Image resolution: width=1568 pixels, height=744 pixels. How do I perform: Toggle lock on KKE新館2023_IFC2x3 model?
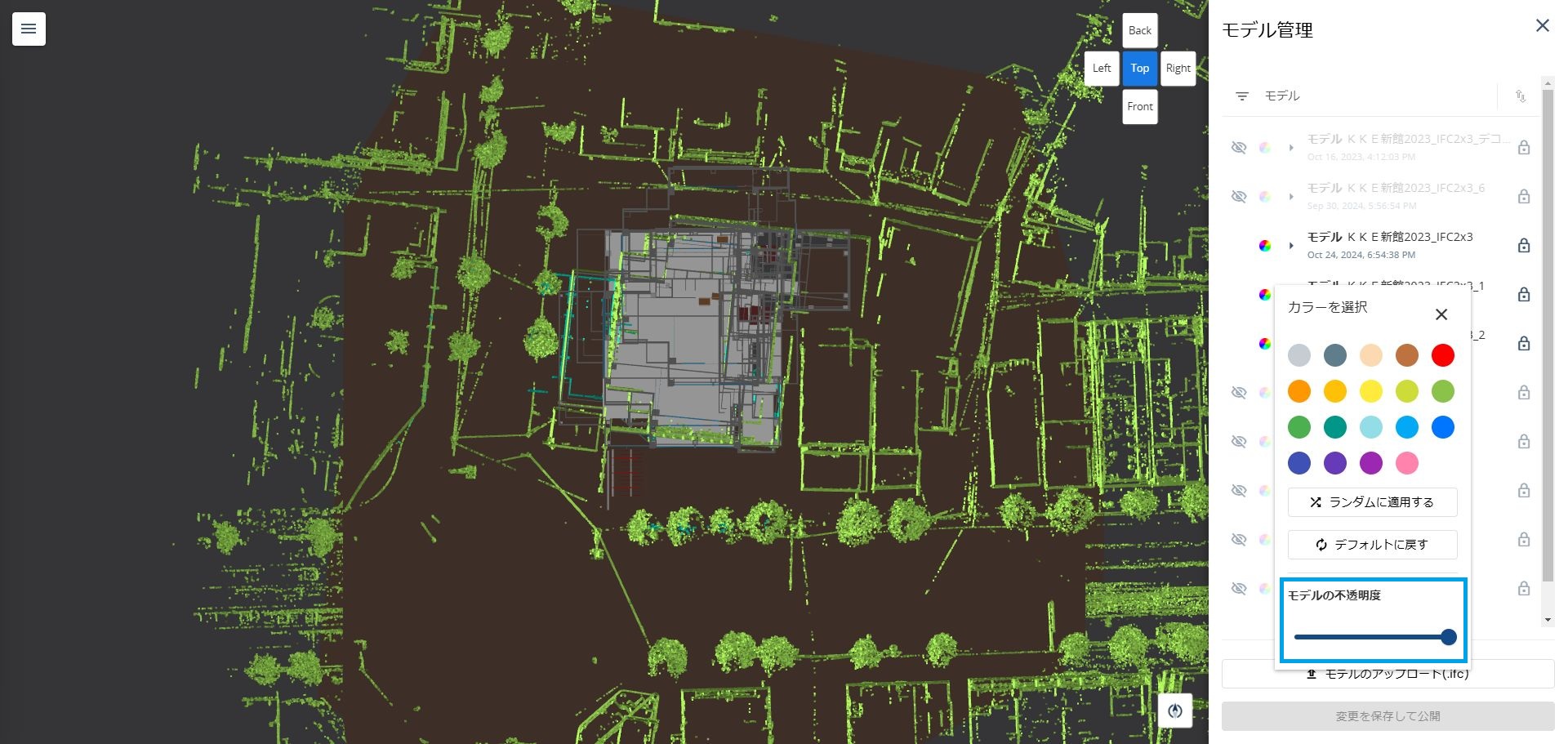point(1524,246)
